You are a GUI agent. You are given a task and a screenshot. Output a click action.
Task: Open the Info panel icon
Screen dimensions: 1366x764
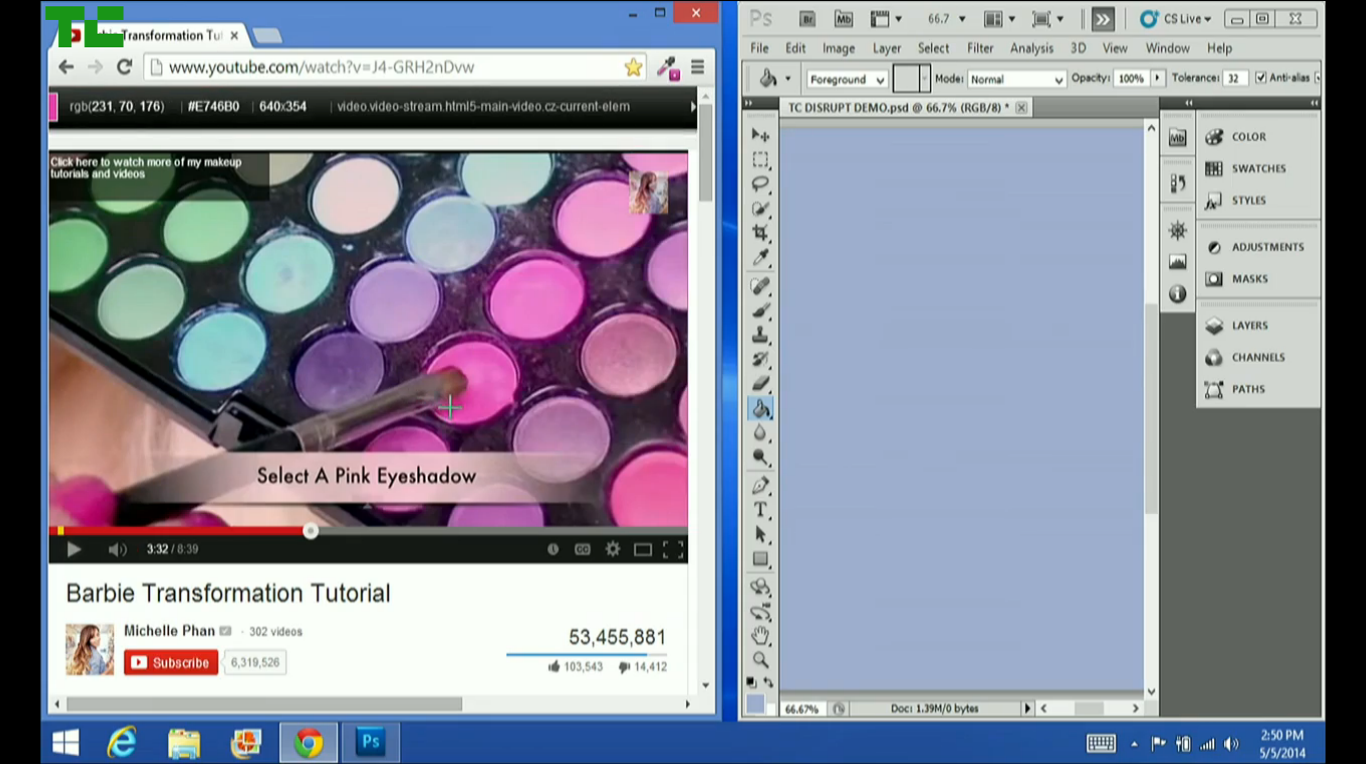point(1177,294)
